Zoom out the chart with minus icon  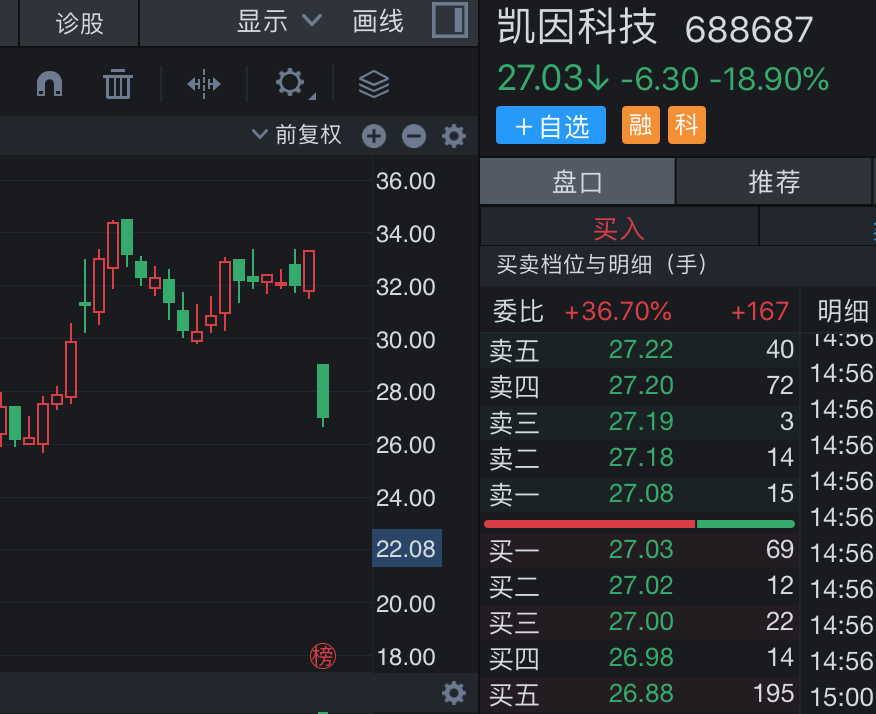(413, 136)
